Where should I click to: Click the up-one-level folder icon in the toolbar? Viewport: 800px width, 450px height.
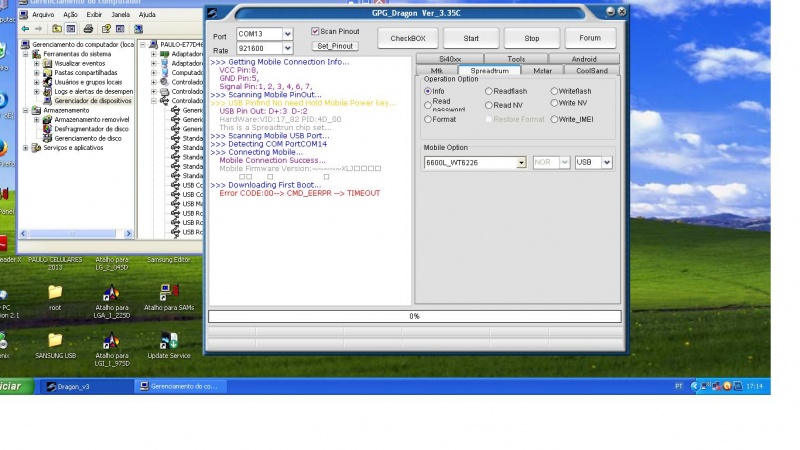pyautogui.click(x=57, y=29)
